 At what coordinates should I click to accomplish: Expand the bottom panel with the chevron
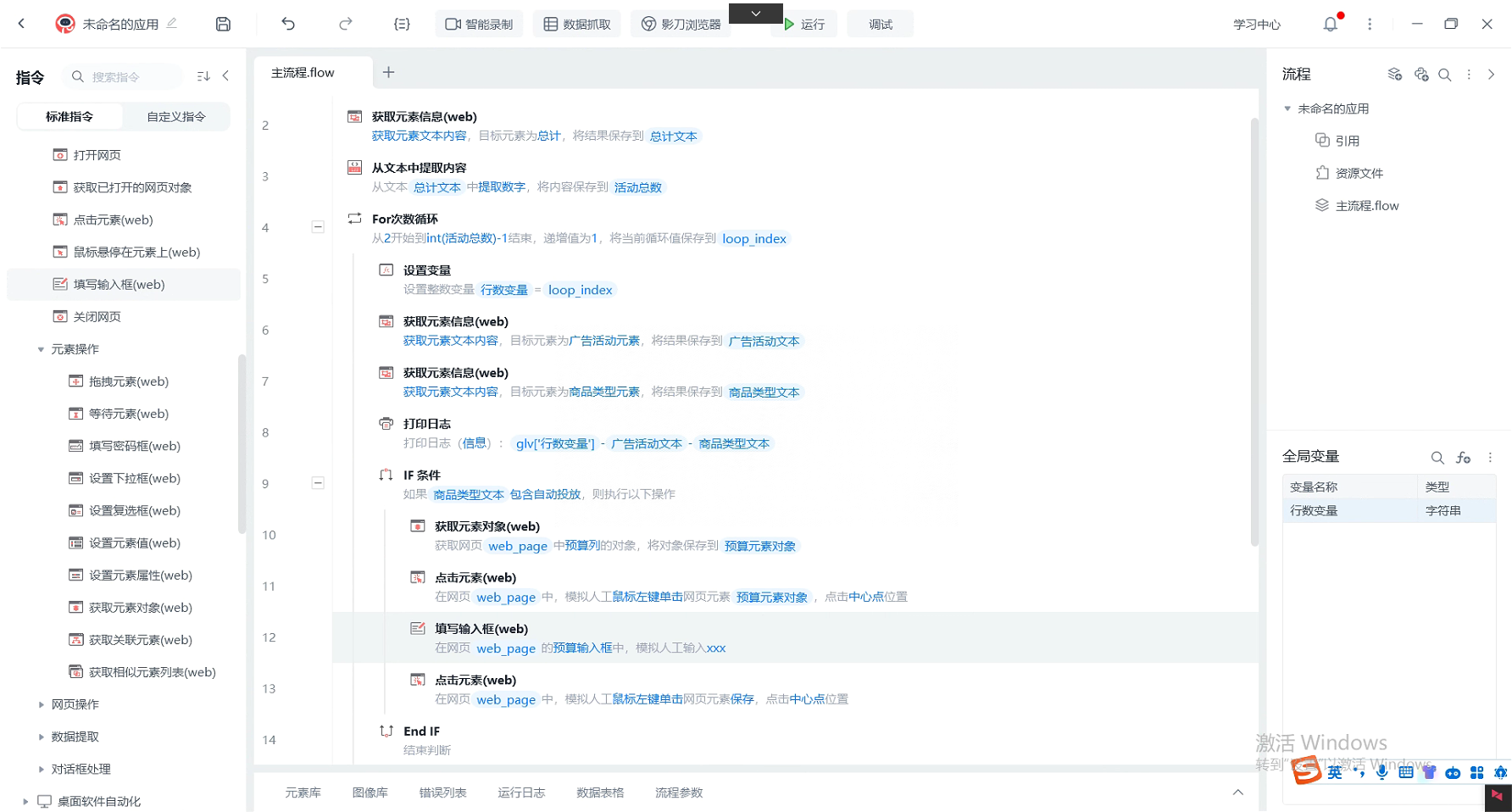click(1238, 792)
